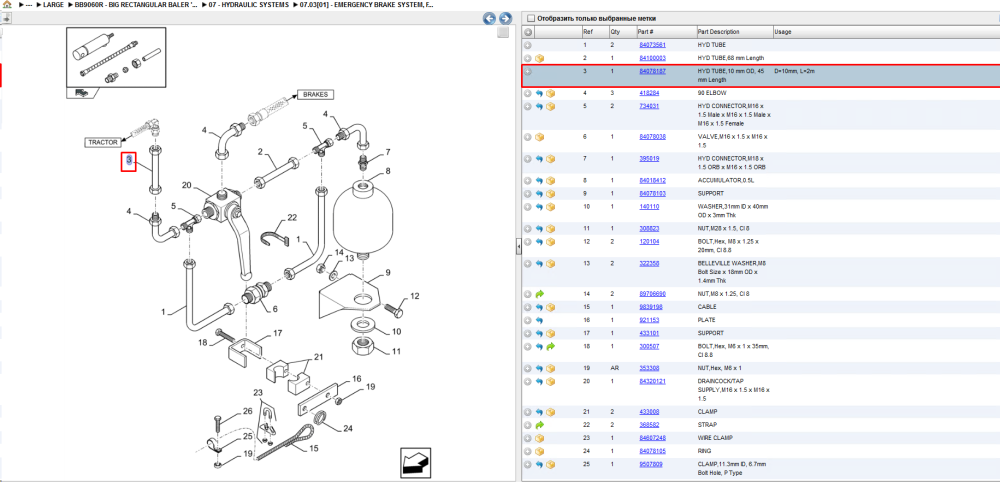
Task: Select callout 20 on the diagram
Action: point(187,185)
